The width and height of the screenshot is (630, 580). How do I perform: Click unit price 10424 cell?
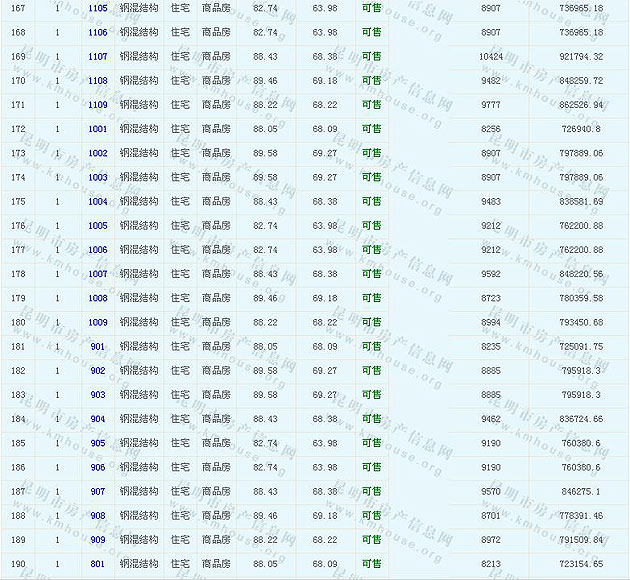click(x=491, y=56)
